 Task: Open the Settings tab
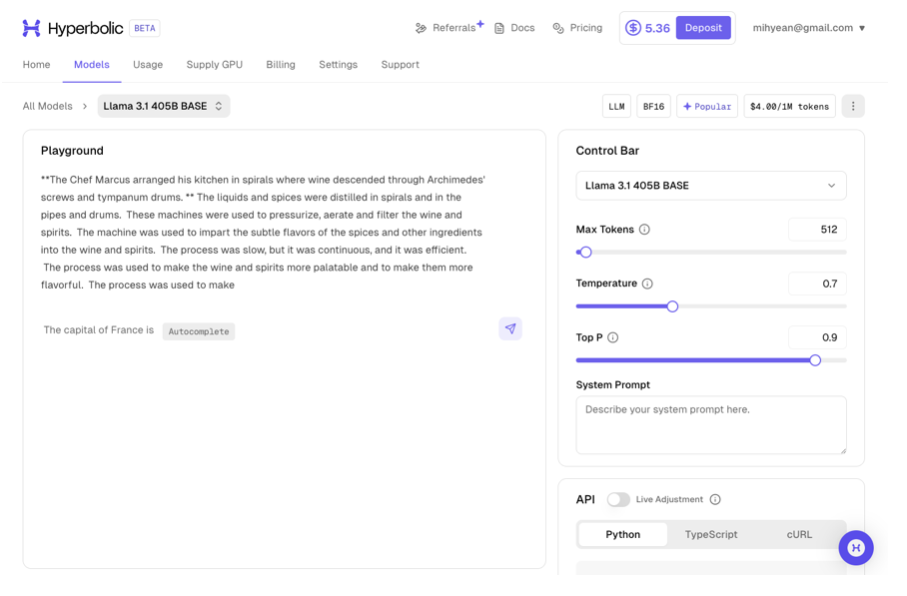[x=338, y=65]
